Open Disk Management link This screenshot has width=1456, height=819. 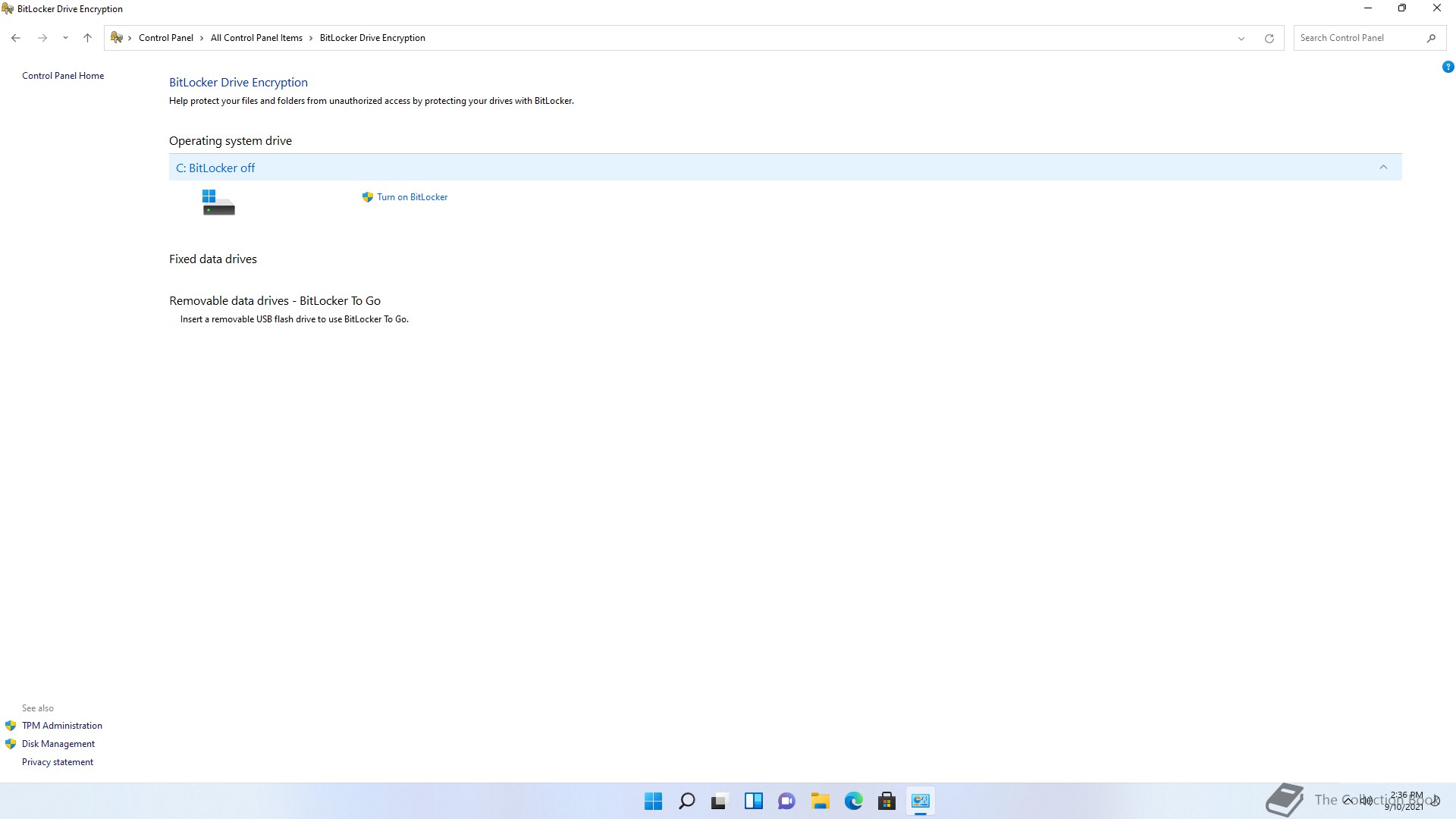click(x=58, y=744)
